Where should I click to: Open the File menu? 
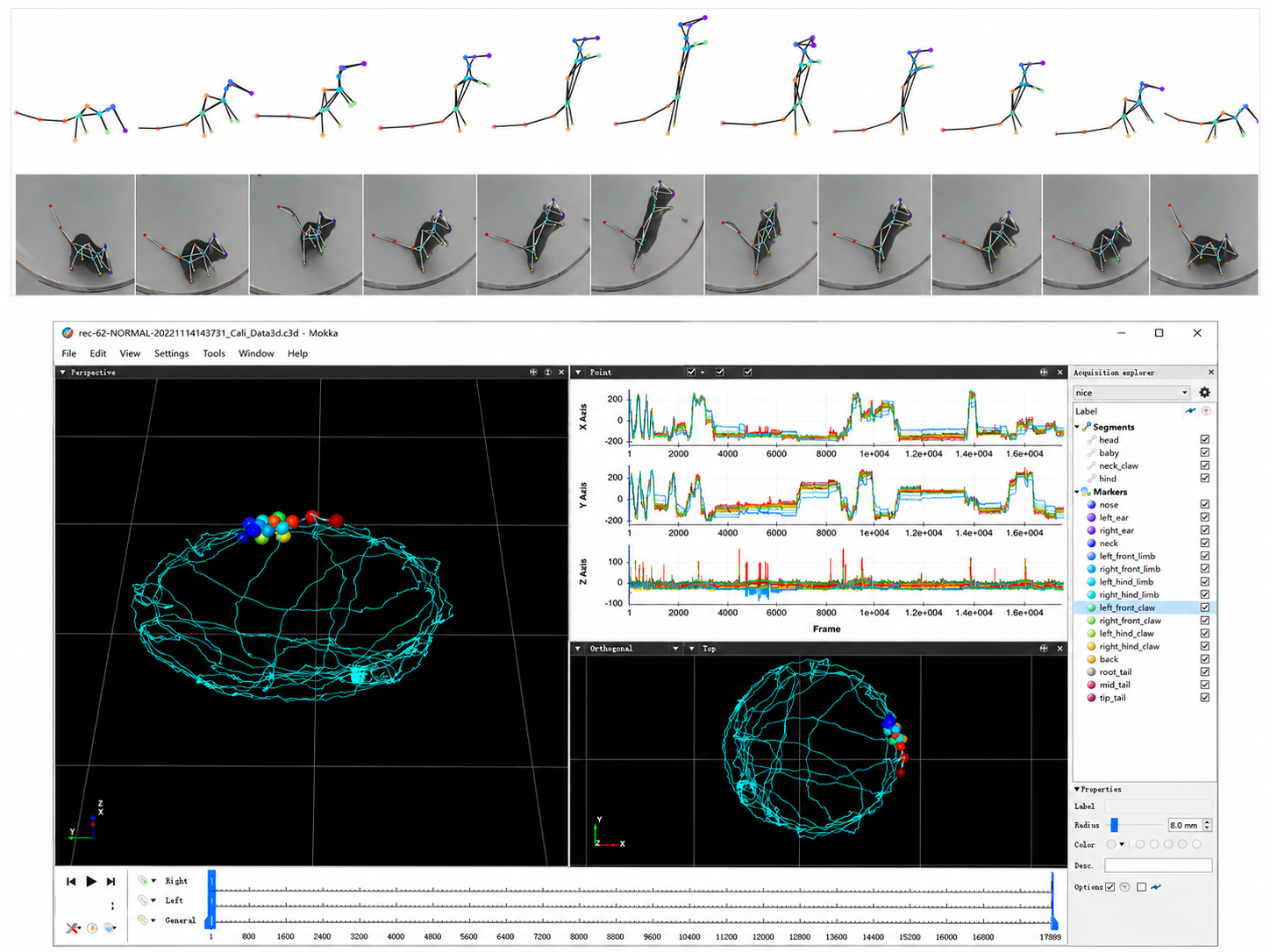[69, 353]
